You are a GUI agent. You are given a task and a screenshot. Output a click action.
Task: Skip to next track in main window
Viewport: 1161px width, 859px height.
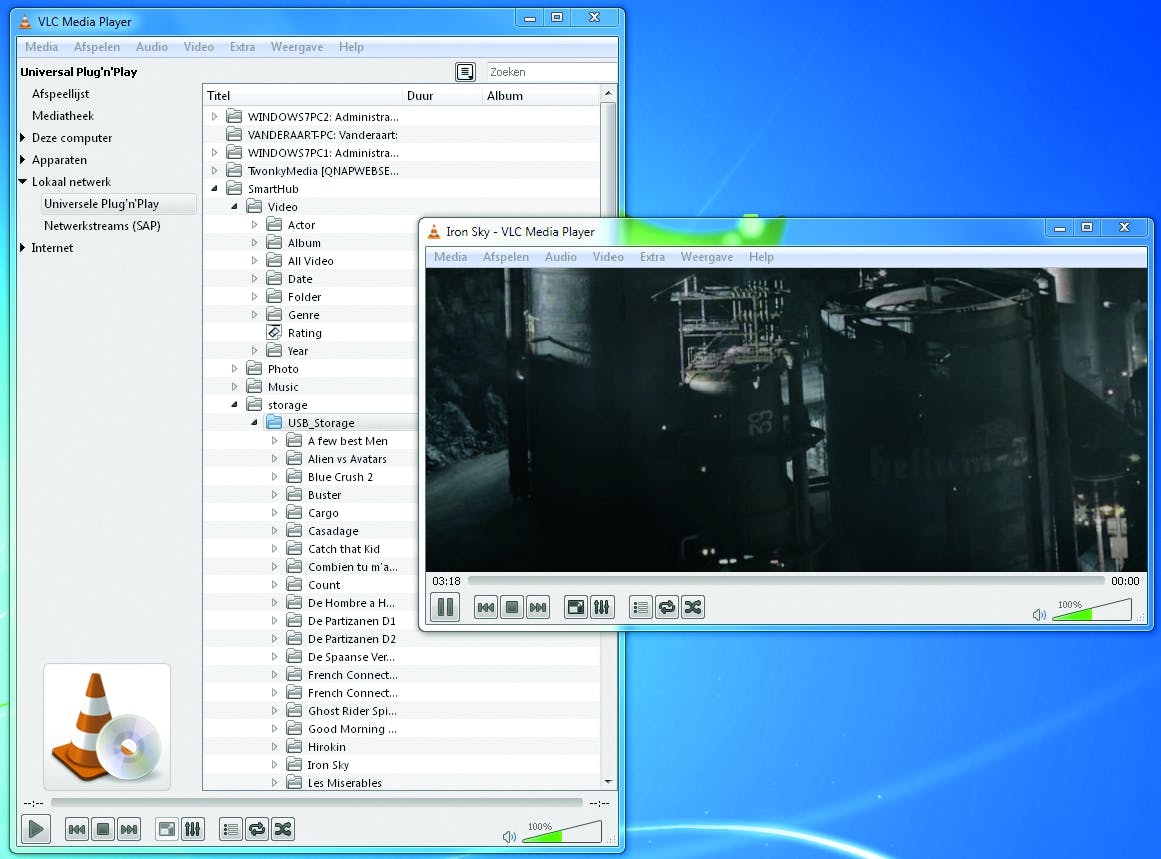[129, 829]
